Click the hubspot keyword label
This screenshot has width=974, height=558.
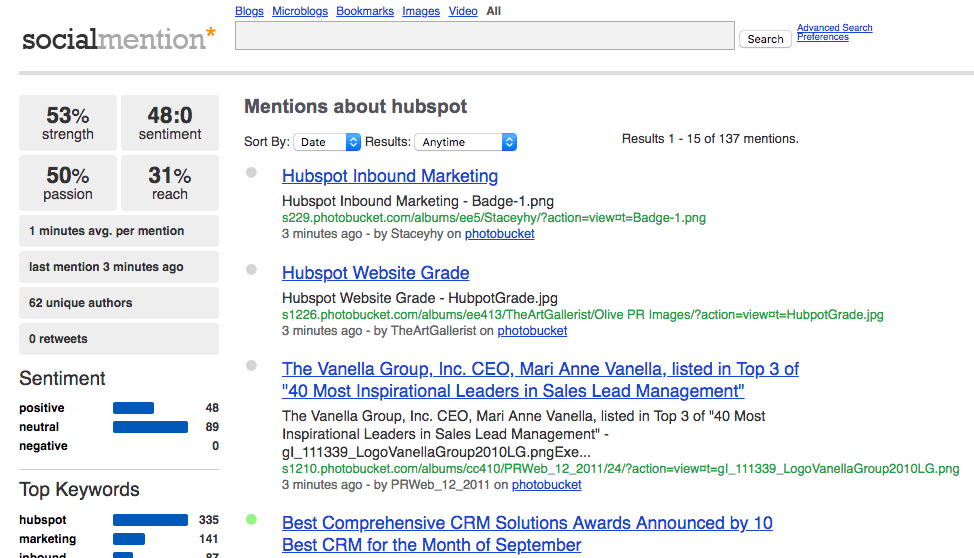pos(43,520)
